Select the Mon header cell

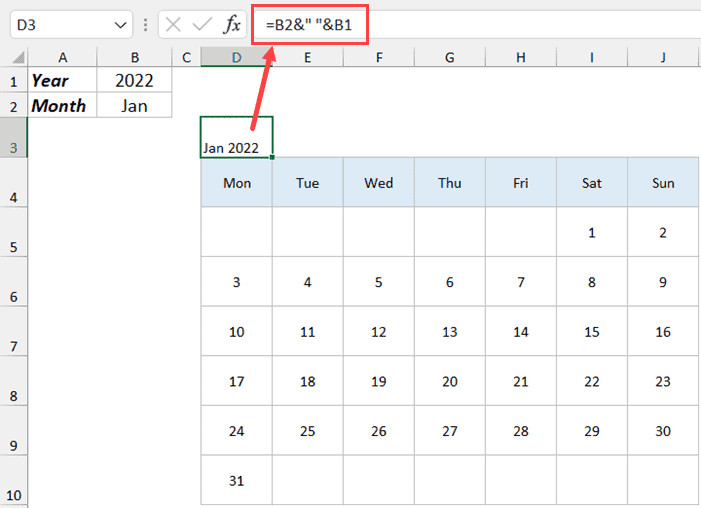point(236,183)
